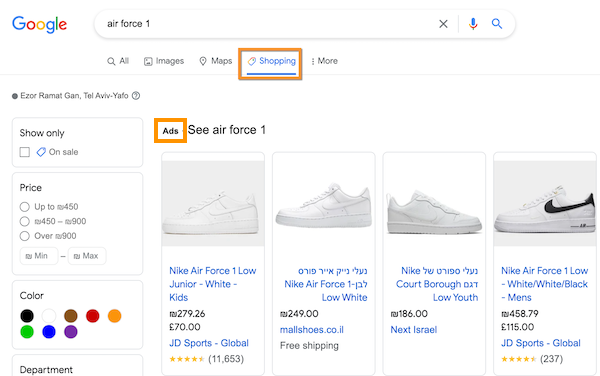Filter by green color swatch
The width and height of the screenshot is (600, 376).
(27, 332)
